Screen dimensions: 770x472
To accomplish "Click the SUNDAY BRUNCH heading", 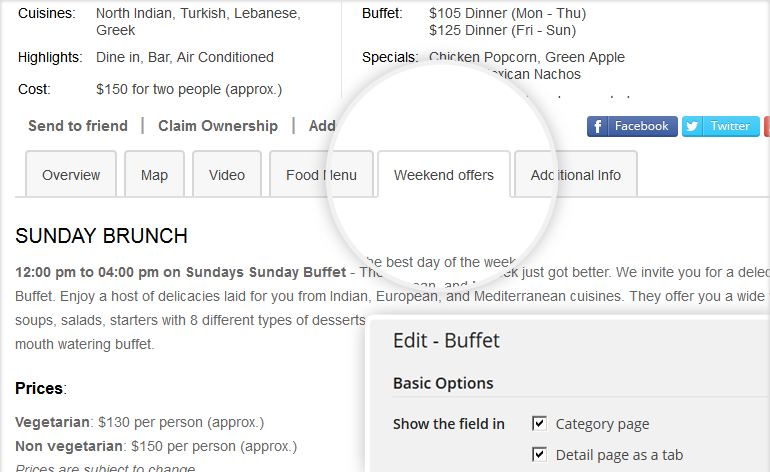I will tap(101, 236).
